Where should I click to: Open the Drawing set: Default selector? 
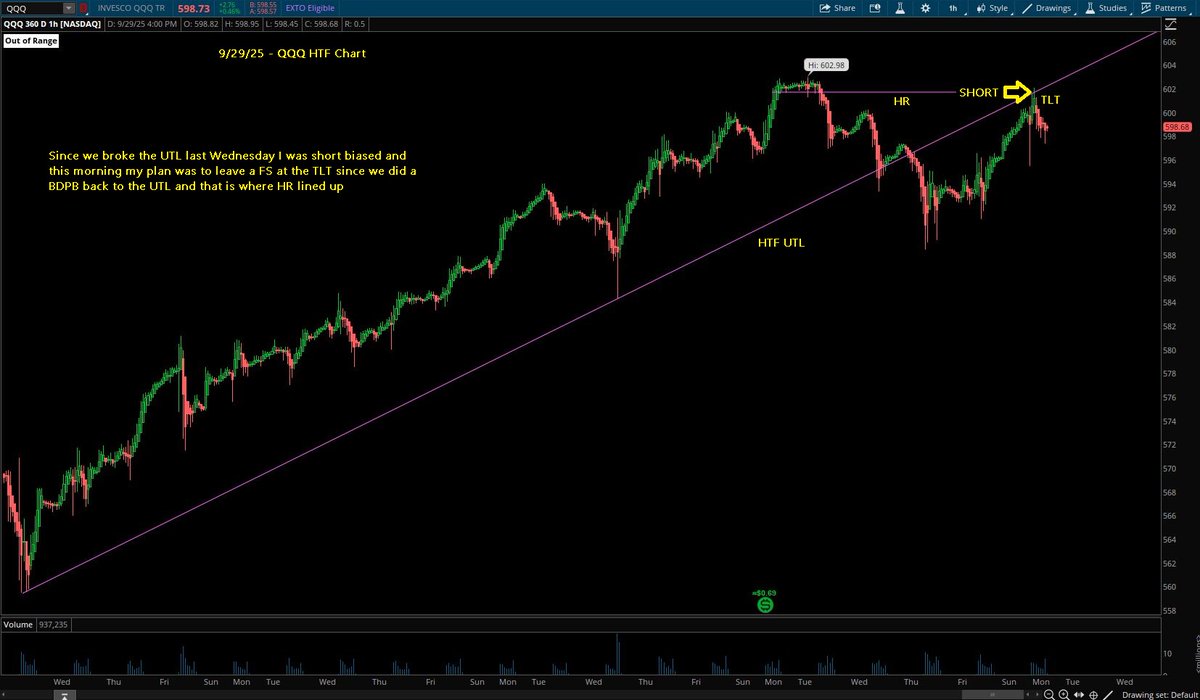click(1160, 694)
